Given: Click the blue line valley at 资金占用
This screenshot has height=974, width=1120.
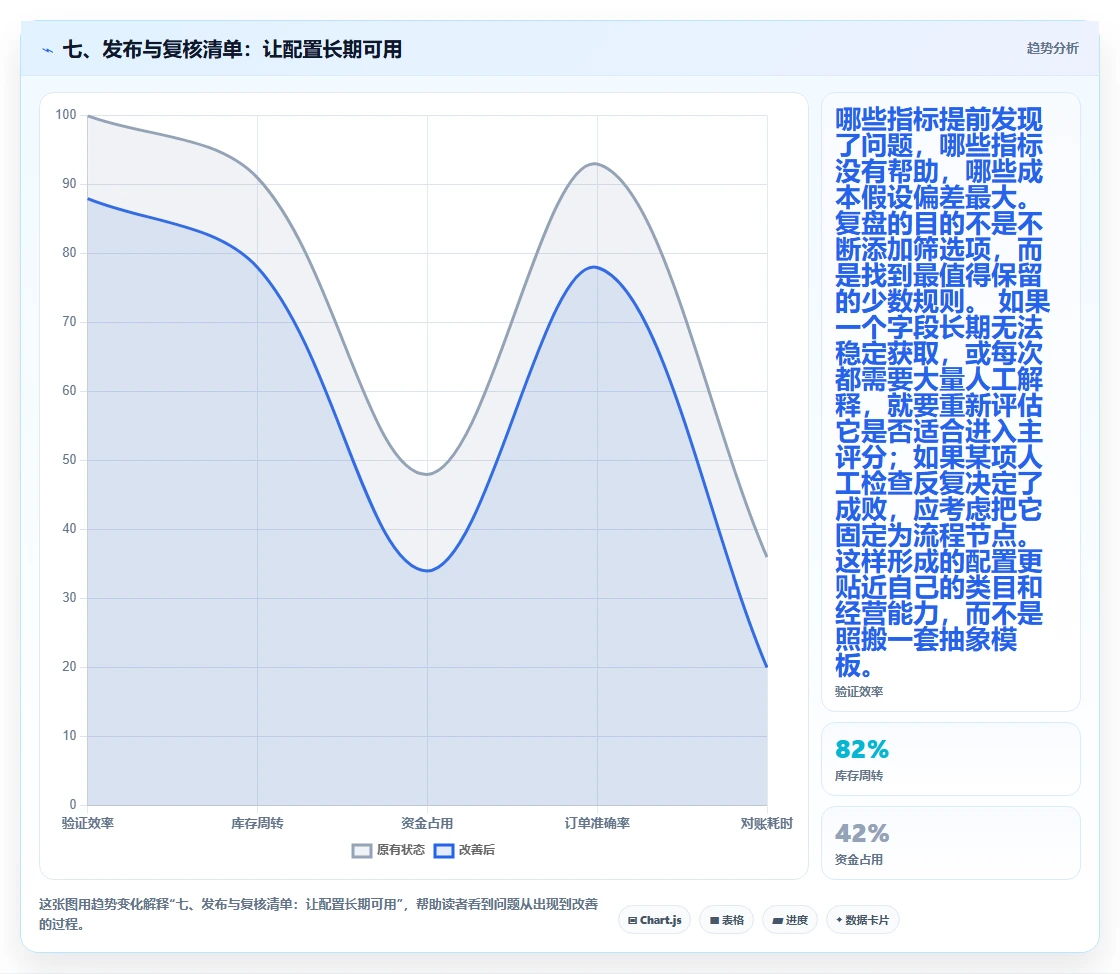Looking at the screenshot, I should pos(427,571).
